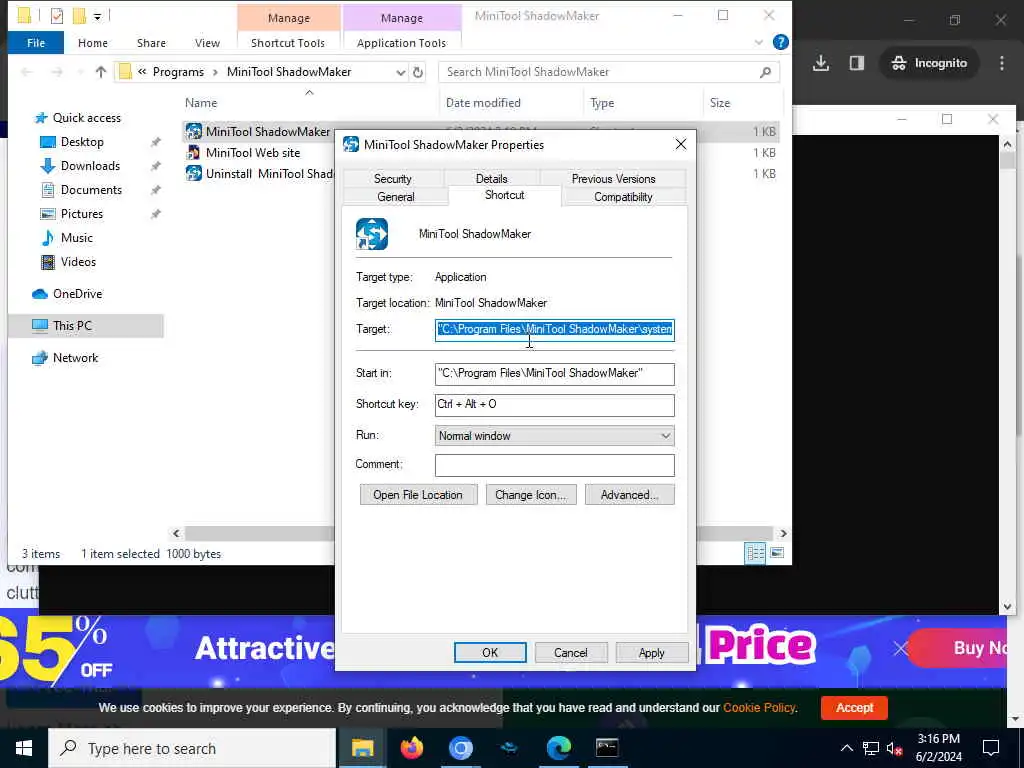Dismiss the promo banner with X
The image size is (1024, 768).
pos(901,648)
